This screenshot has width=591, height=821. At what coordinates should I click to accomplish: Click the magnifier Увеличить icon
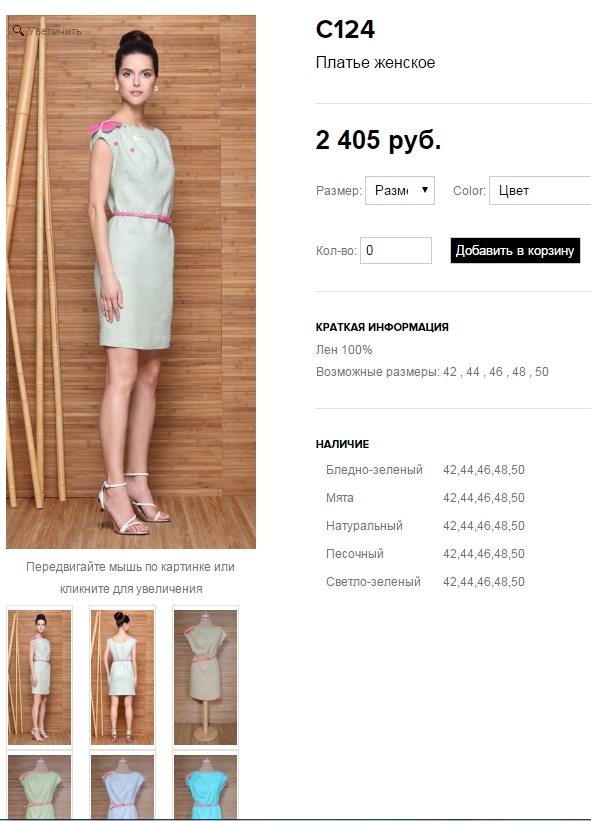18,30
